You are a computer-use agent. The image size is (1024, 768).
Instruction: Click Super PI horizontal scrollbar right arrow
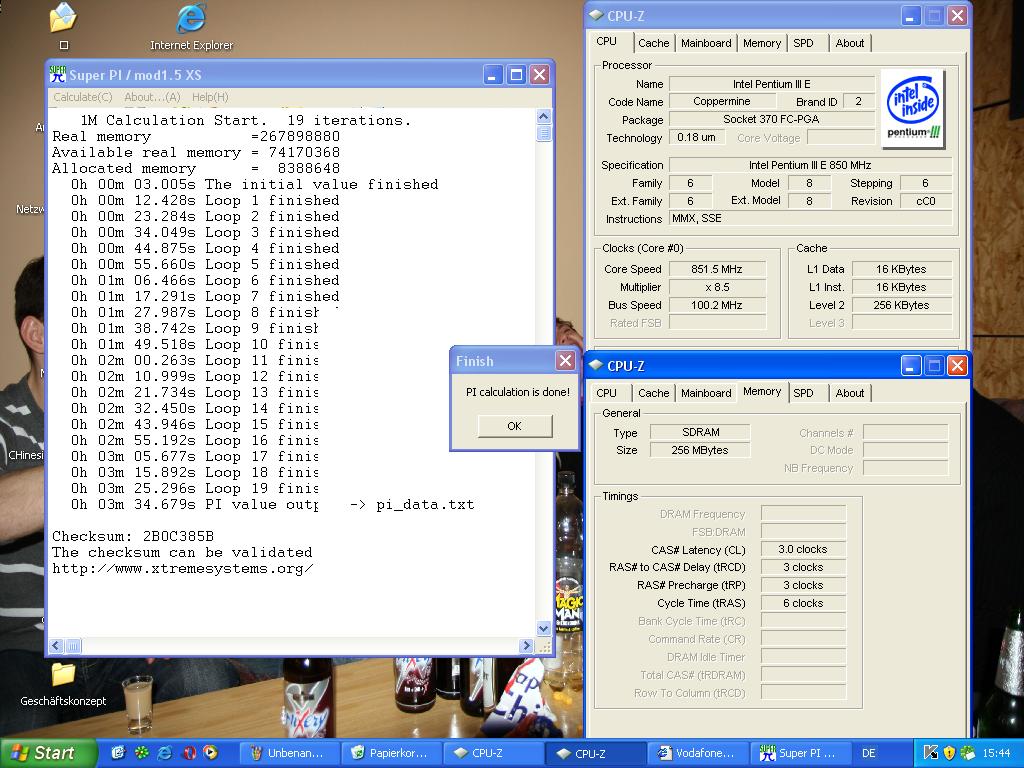pyautogui.click(x=526, y=646)
